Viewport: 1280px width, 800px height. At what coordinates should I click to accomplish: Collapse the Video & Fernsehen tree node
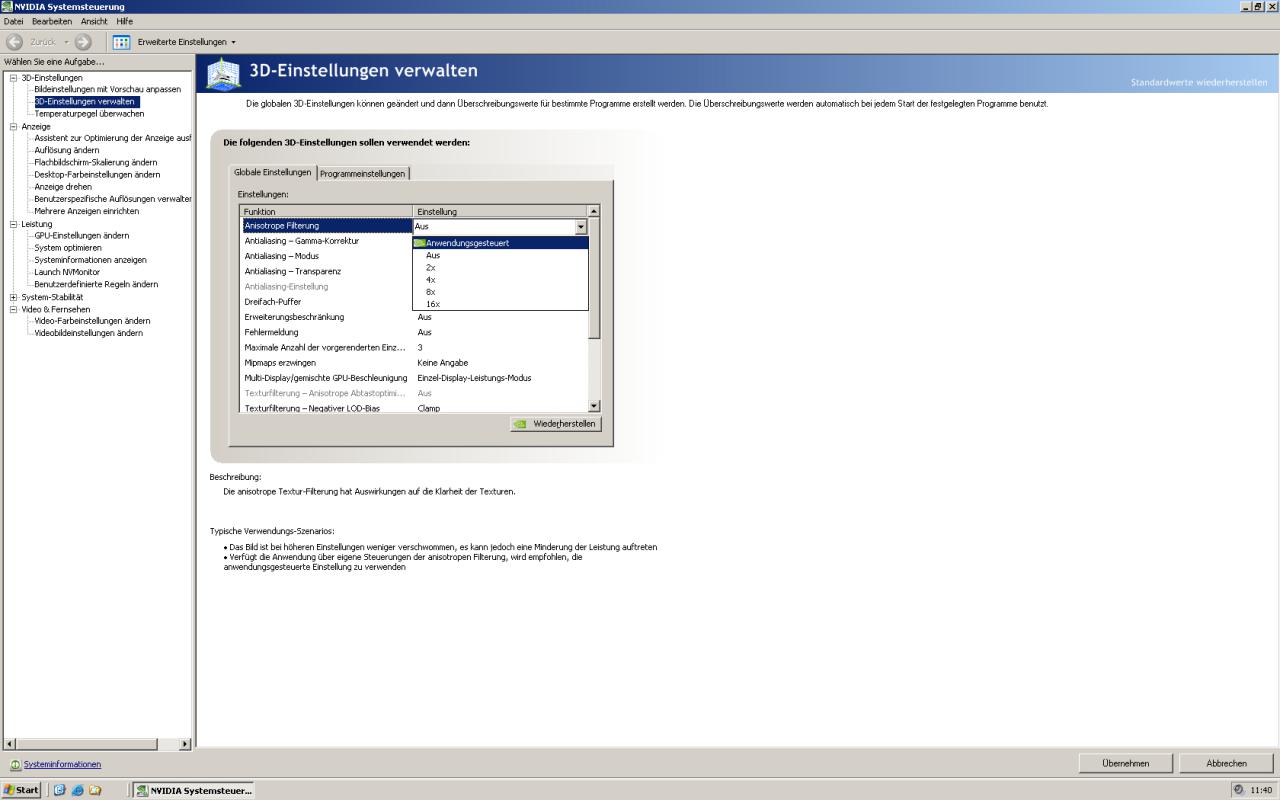tap(14, 309)
